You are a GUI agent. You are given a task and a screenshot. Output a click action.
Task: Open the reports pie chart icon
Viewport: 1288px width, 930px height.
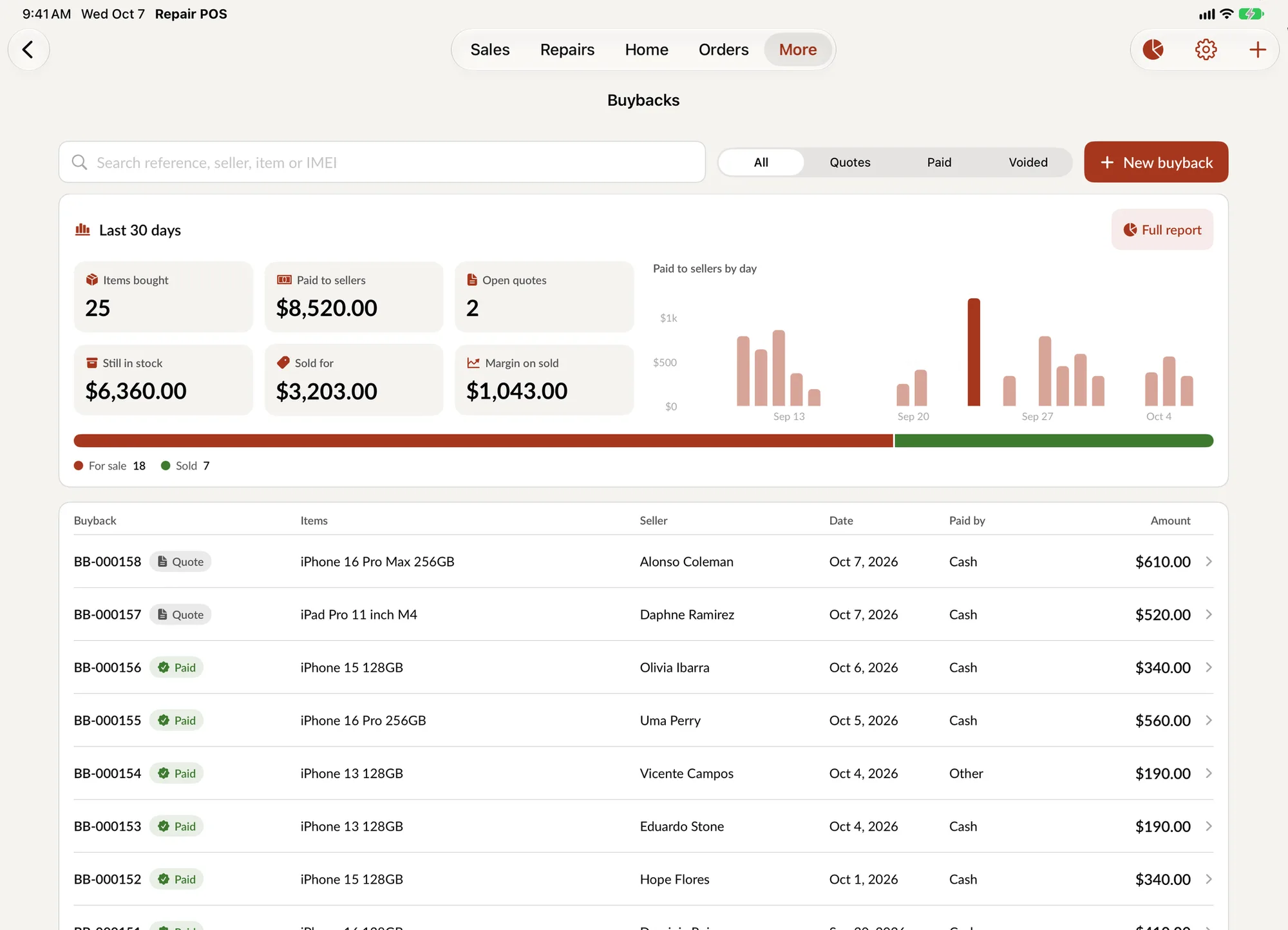click(1153, 50)
